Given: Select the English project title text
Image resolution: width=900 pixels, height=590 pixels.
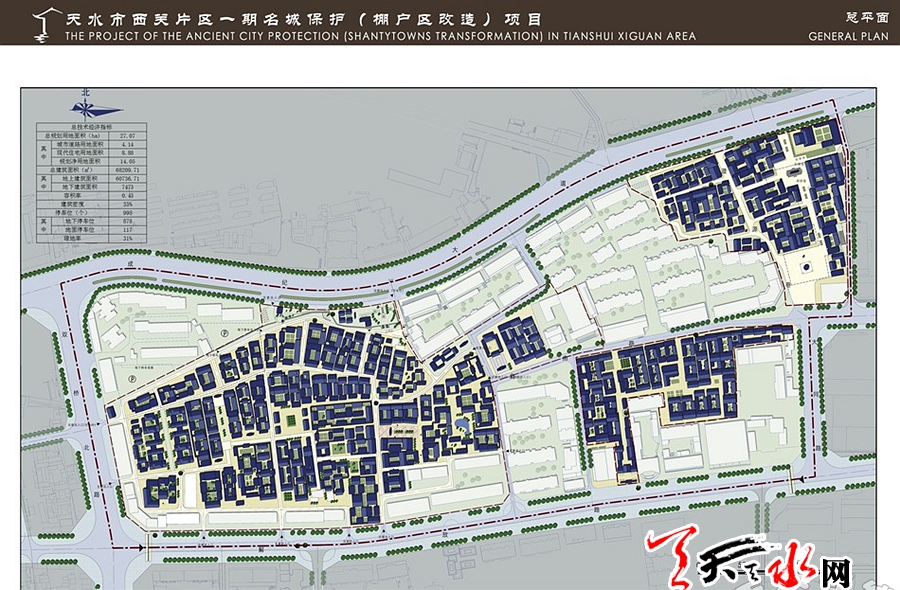Looking at the screenshot, I should coord(380,36).
